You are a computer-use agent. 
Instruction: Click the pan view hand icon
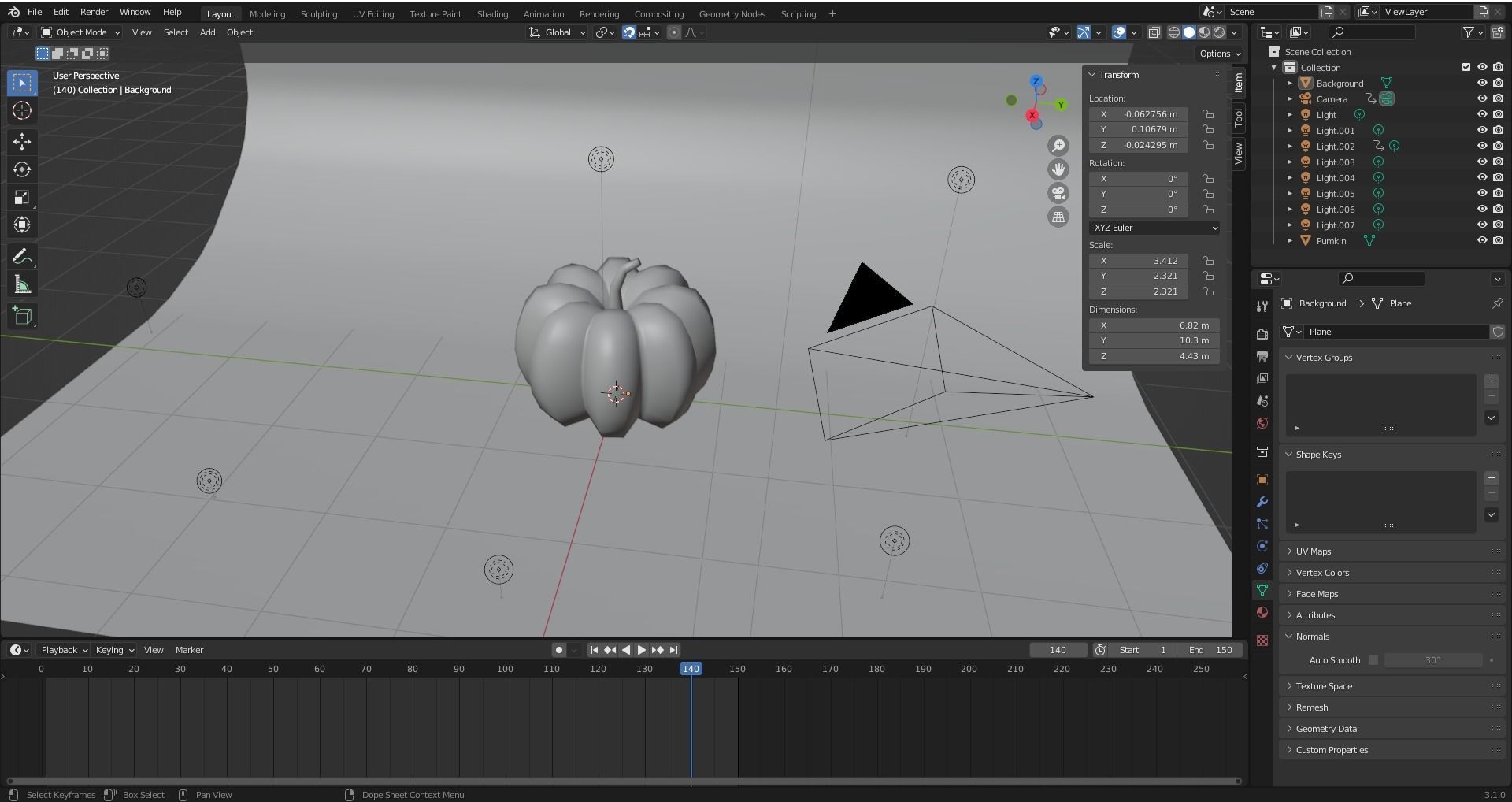click(1058, 169)
